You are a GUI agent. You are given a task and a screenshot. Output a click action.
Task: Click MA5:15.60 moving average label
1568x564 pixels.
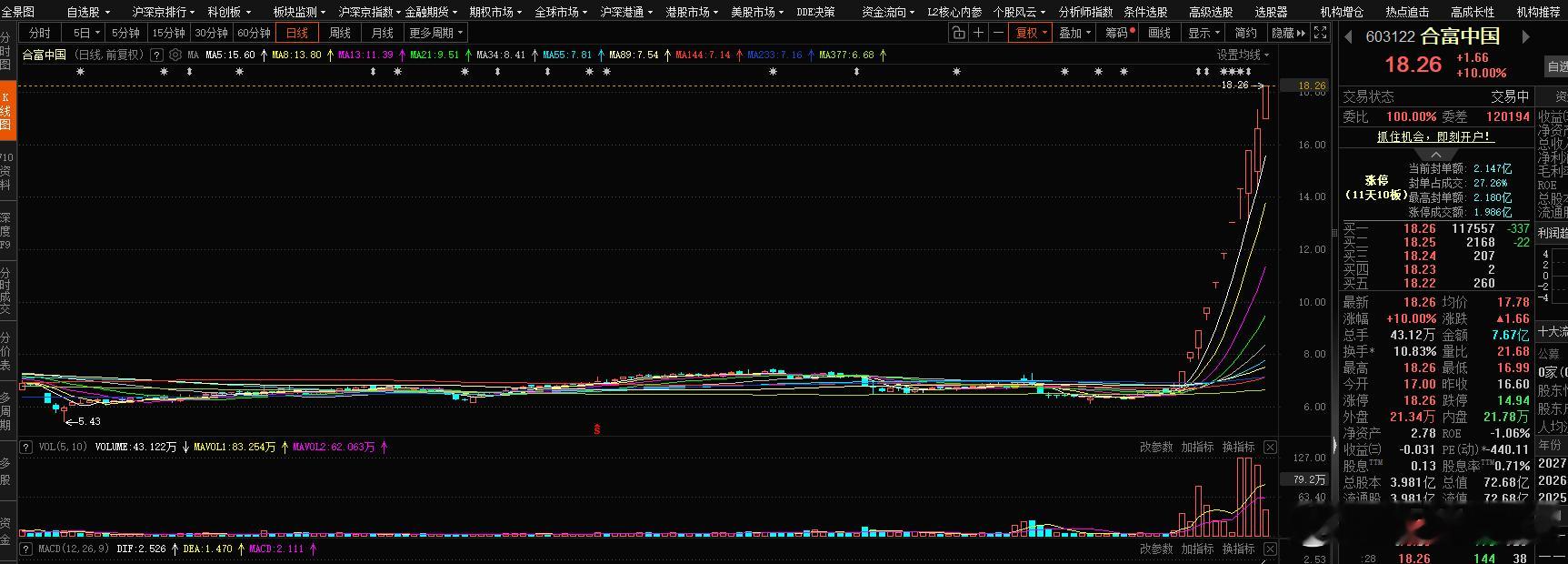click(231, 55)
